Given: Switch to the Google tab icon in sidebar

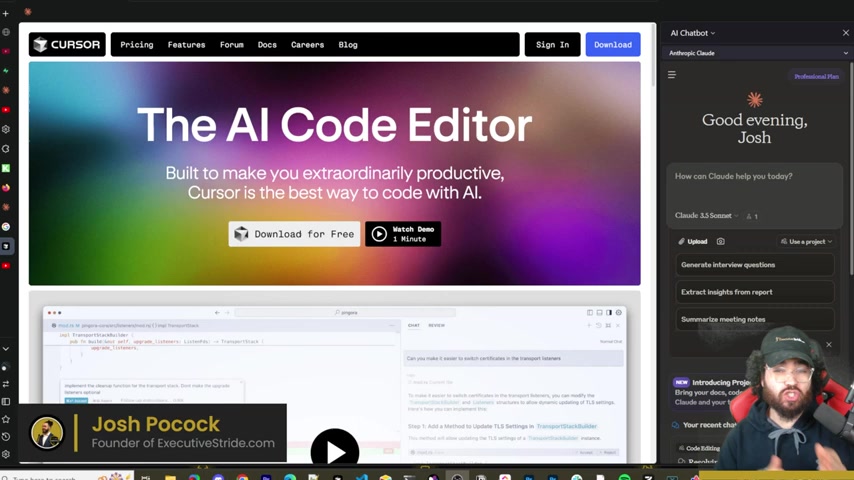Looking at the screenshot, I should 6,227.
